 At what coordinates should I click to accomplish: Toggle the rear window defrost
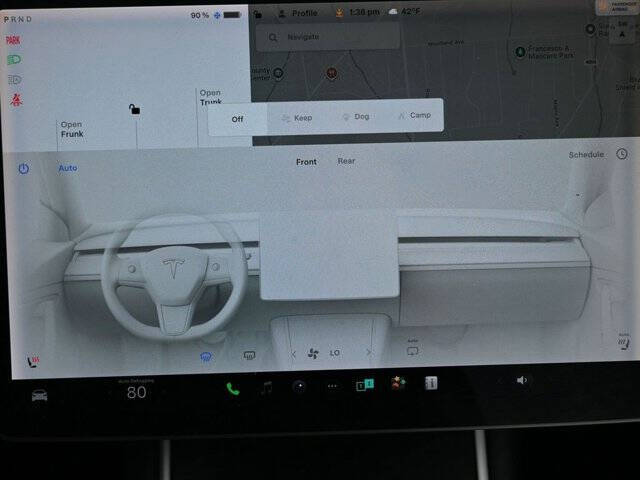click(249, 356)
